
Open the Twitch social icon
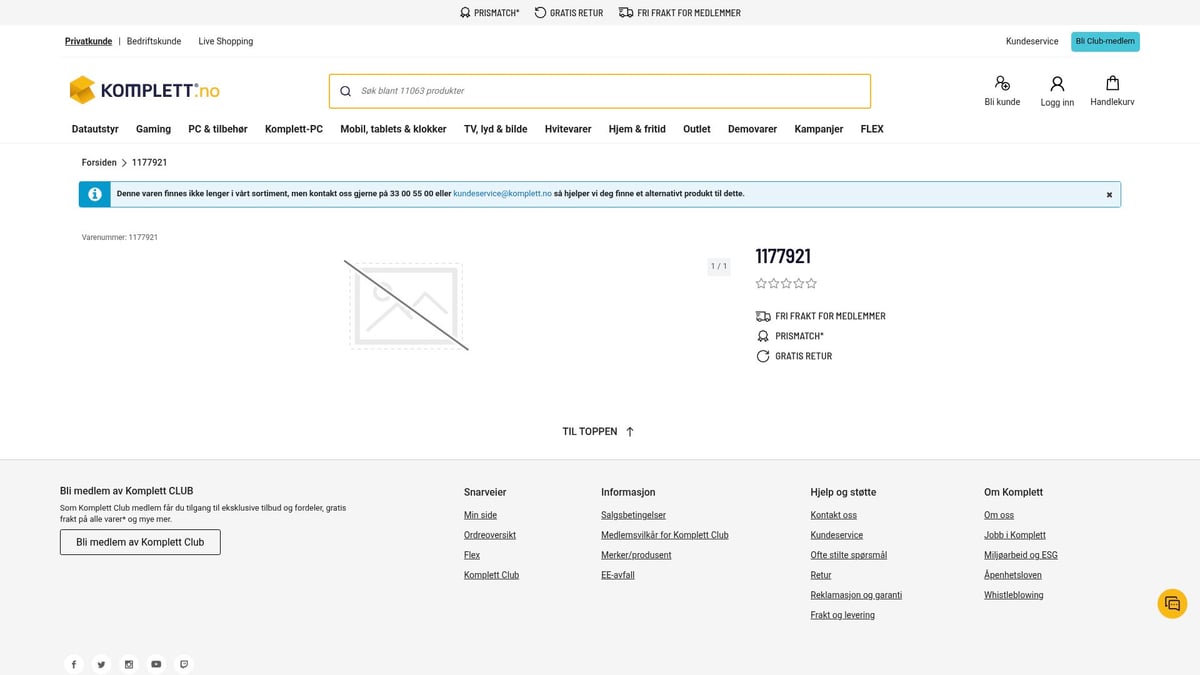click(x=184, y=664)
